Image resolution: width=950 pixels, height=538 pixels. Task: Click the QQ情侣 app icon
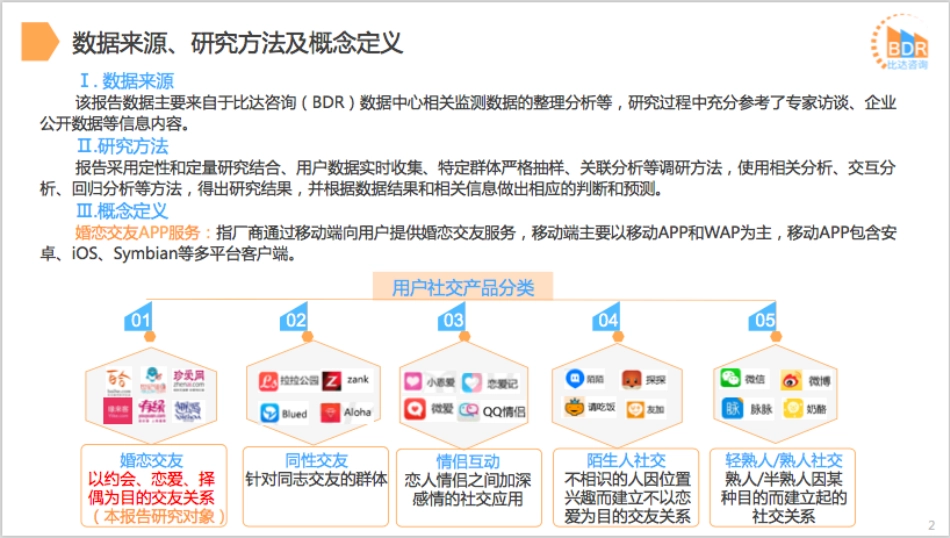468,411
